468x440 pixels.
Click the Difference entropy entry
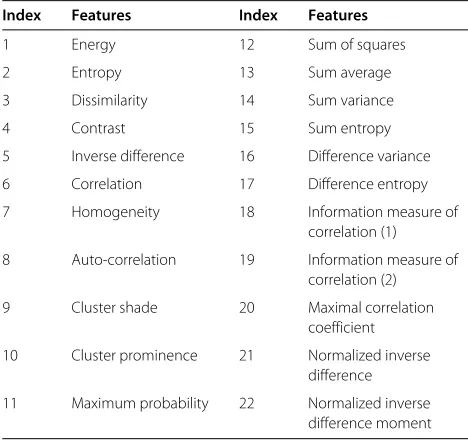[x=368, y=185]
